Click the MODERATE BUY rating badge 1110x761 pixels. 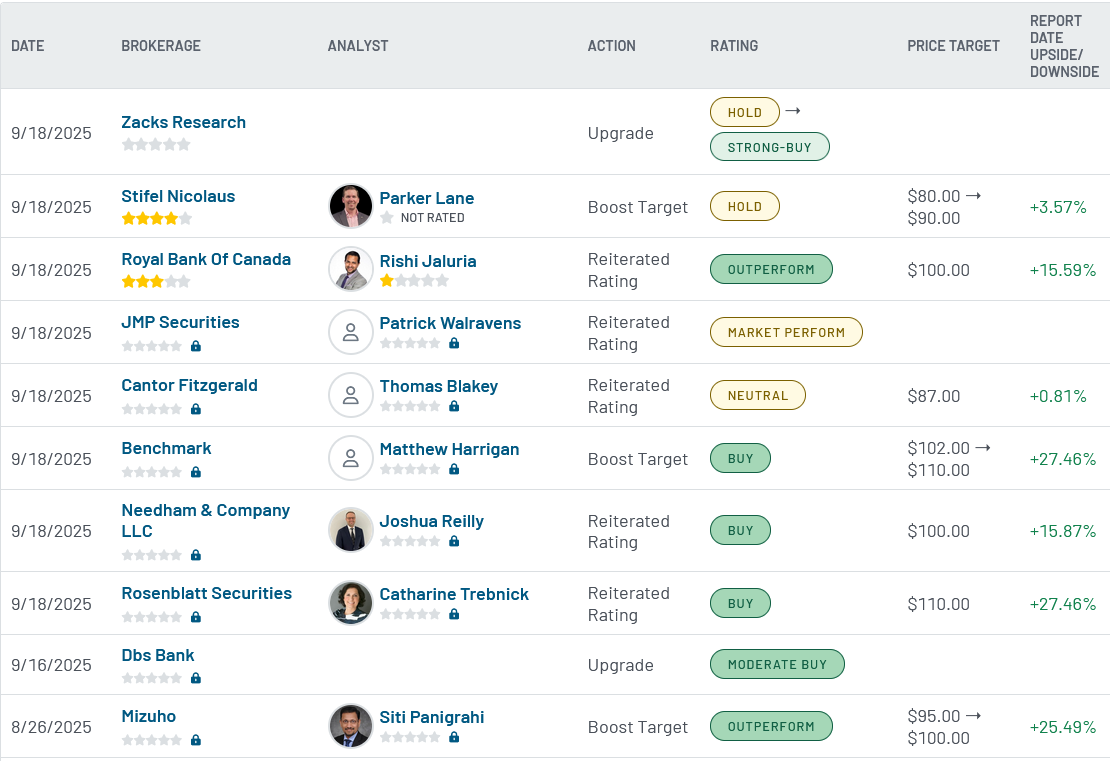(777, 665)
